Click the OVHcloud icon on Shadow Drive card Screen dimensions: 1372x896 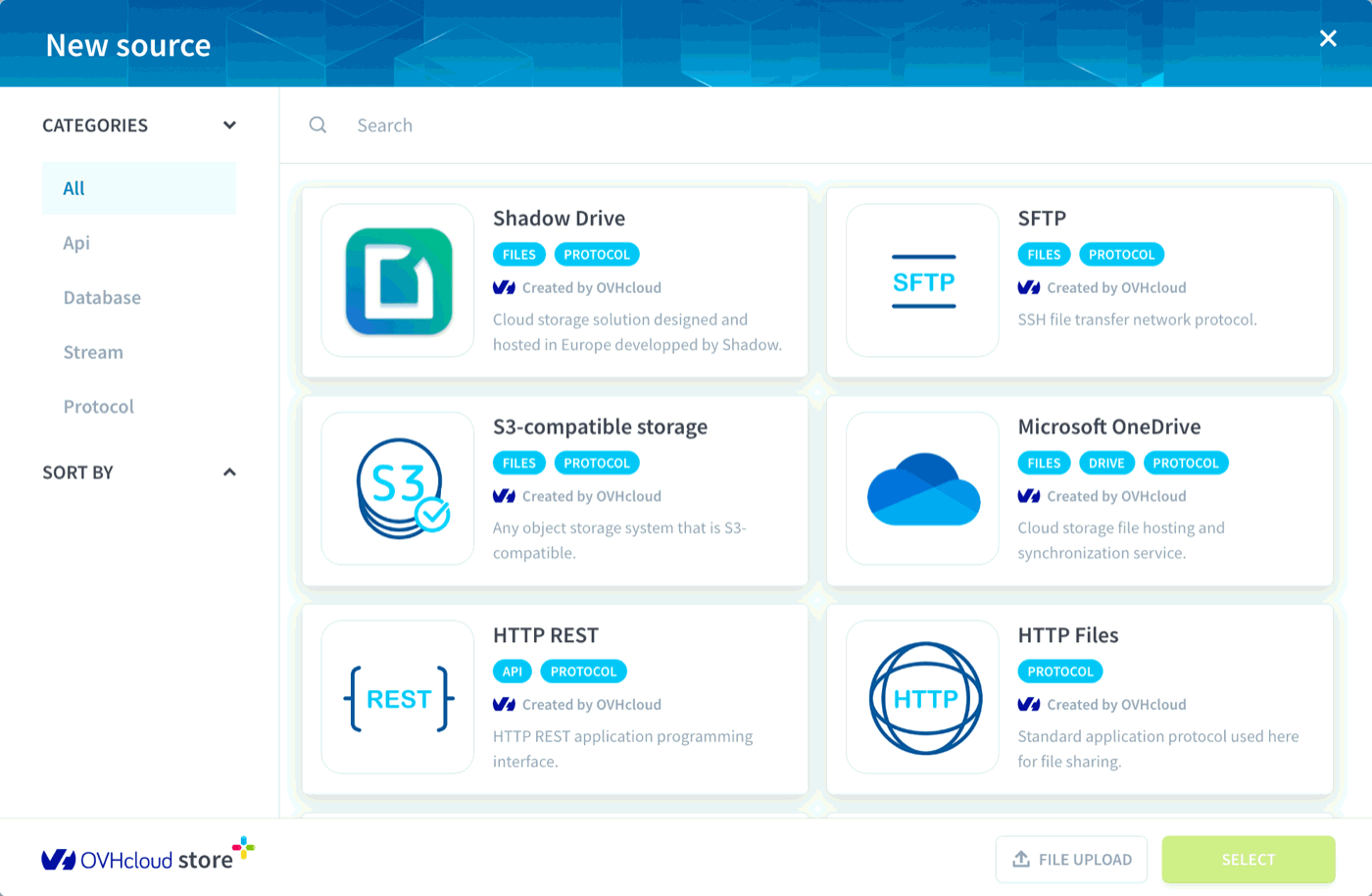click(x=504, y=287)
